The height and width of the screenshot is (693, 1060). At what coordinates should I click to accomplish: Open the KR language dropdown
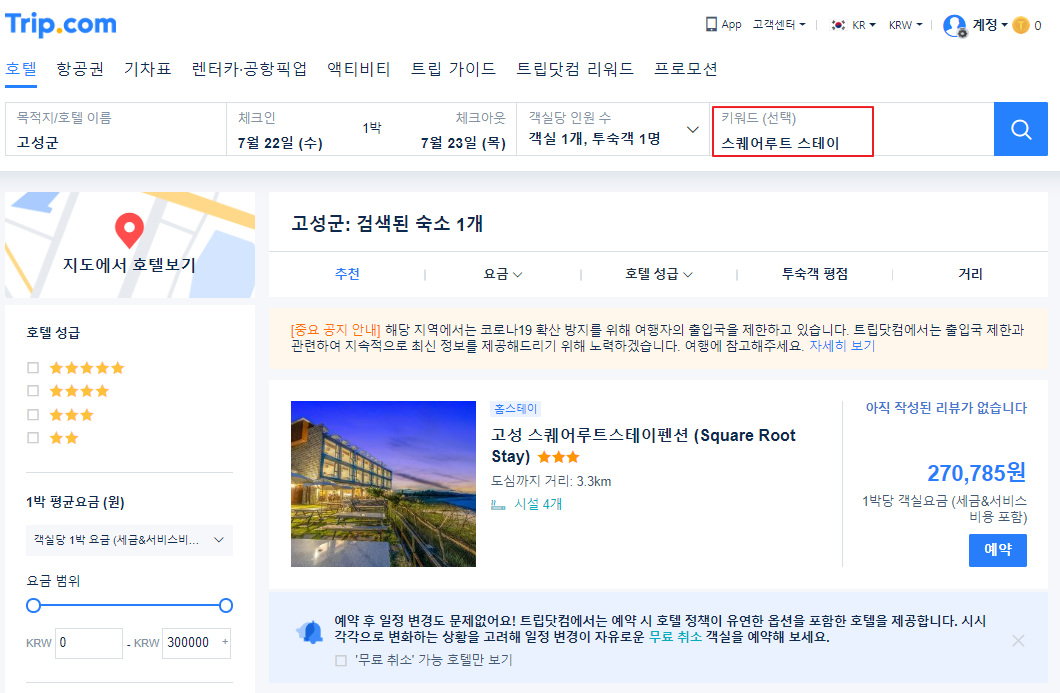click(x=863, y=25)
